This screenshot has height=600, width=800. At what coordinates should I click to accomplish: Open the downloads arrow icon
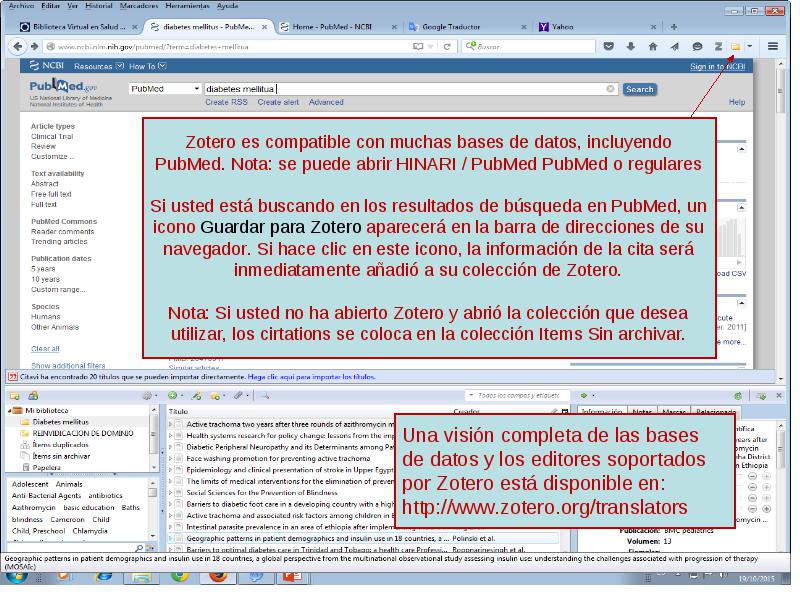[631, 46]
